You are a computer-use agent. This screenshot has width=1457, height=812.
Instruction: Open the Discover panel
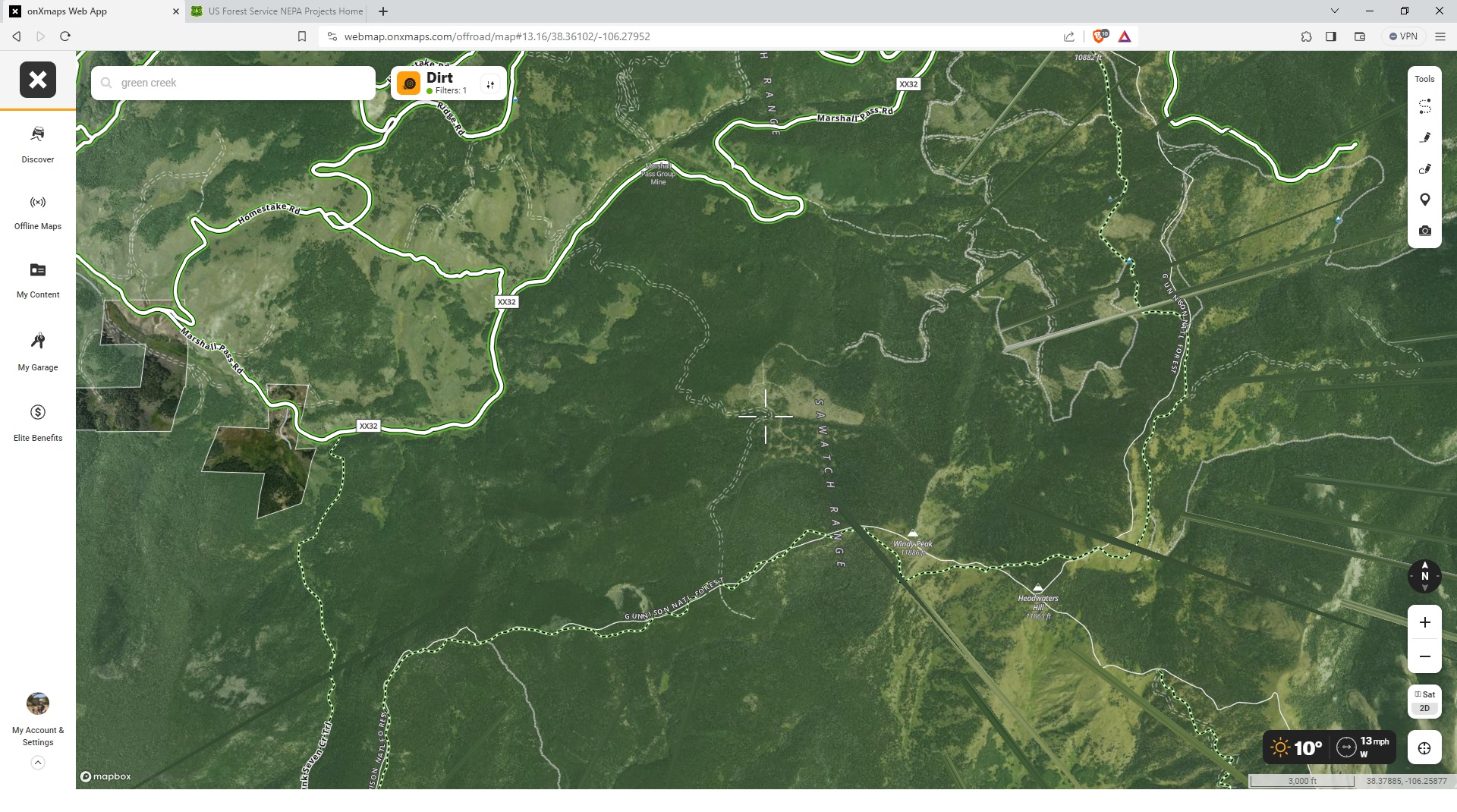[38, 144]
